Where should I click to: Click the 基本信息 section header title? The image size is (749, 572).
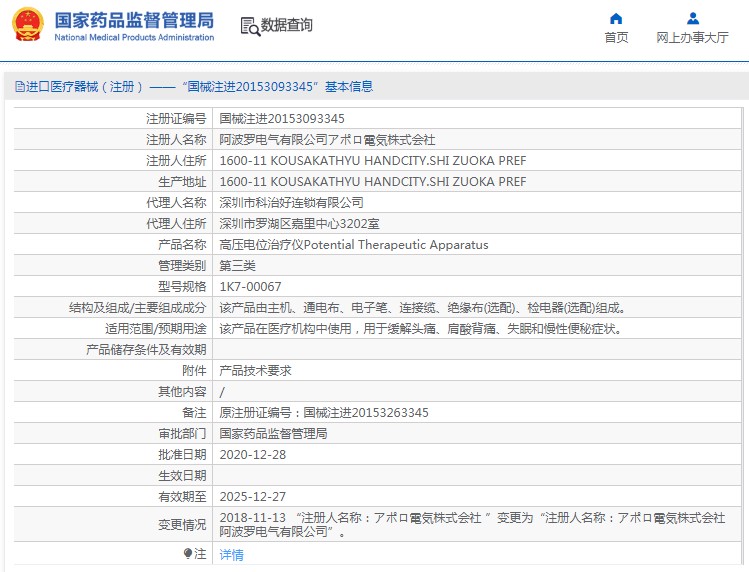tap(349, 86)
